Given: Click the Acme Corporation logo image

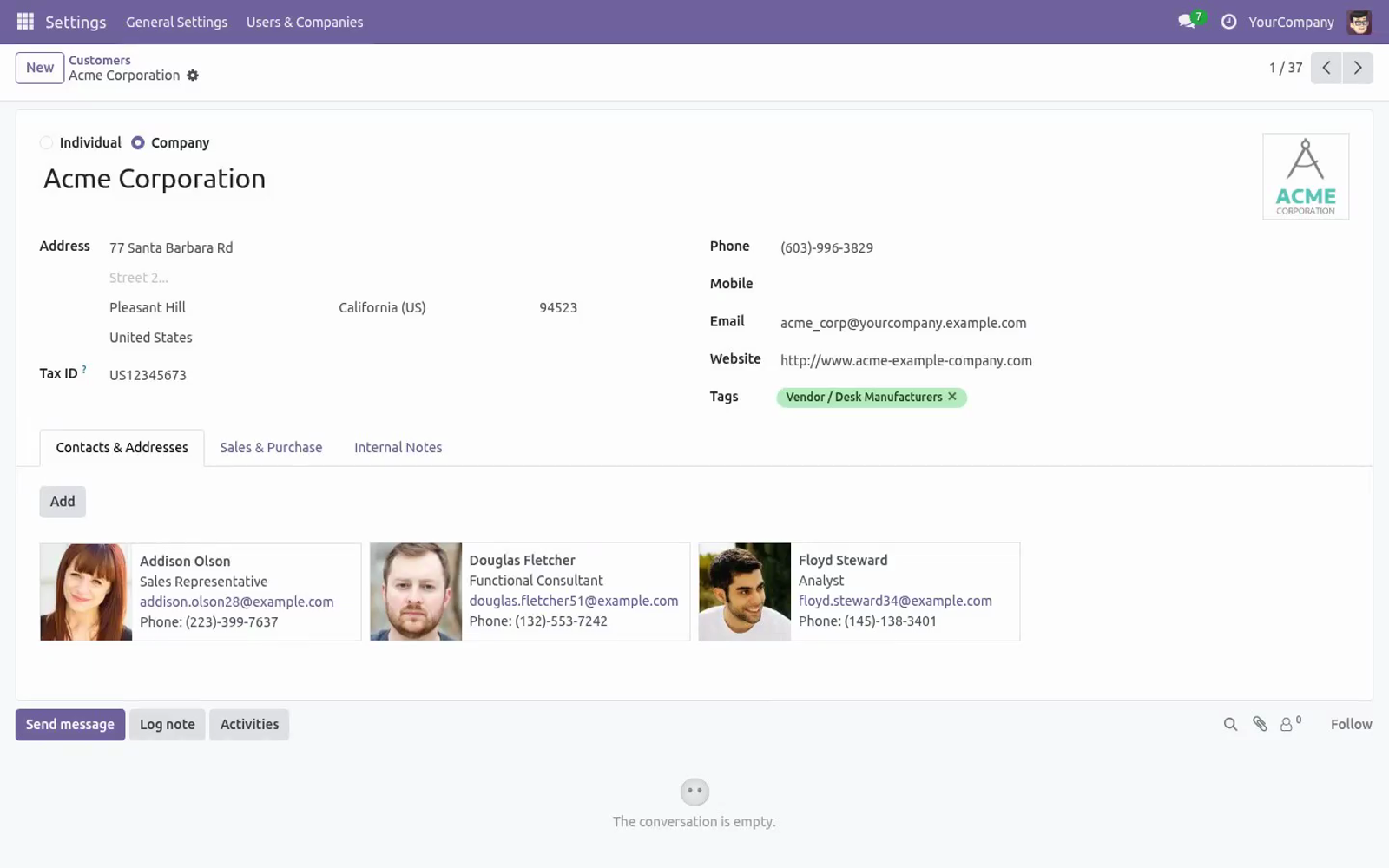Looking at the screenshot, I should tap(1306, 176).
